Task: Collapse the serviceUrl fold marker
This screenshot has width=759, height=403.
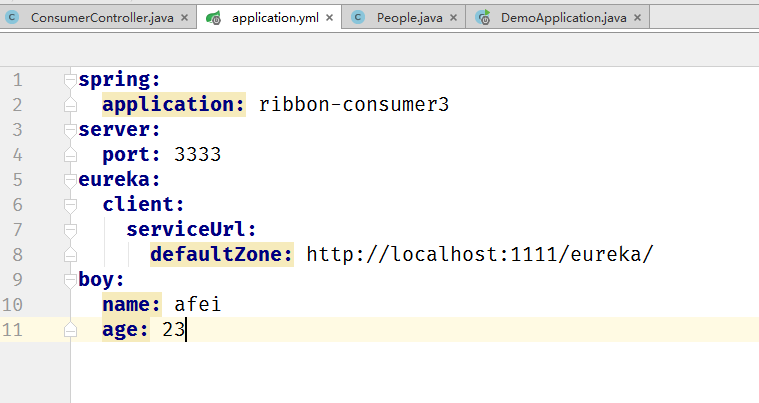Action: 70,230
